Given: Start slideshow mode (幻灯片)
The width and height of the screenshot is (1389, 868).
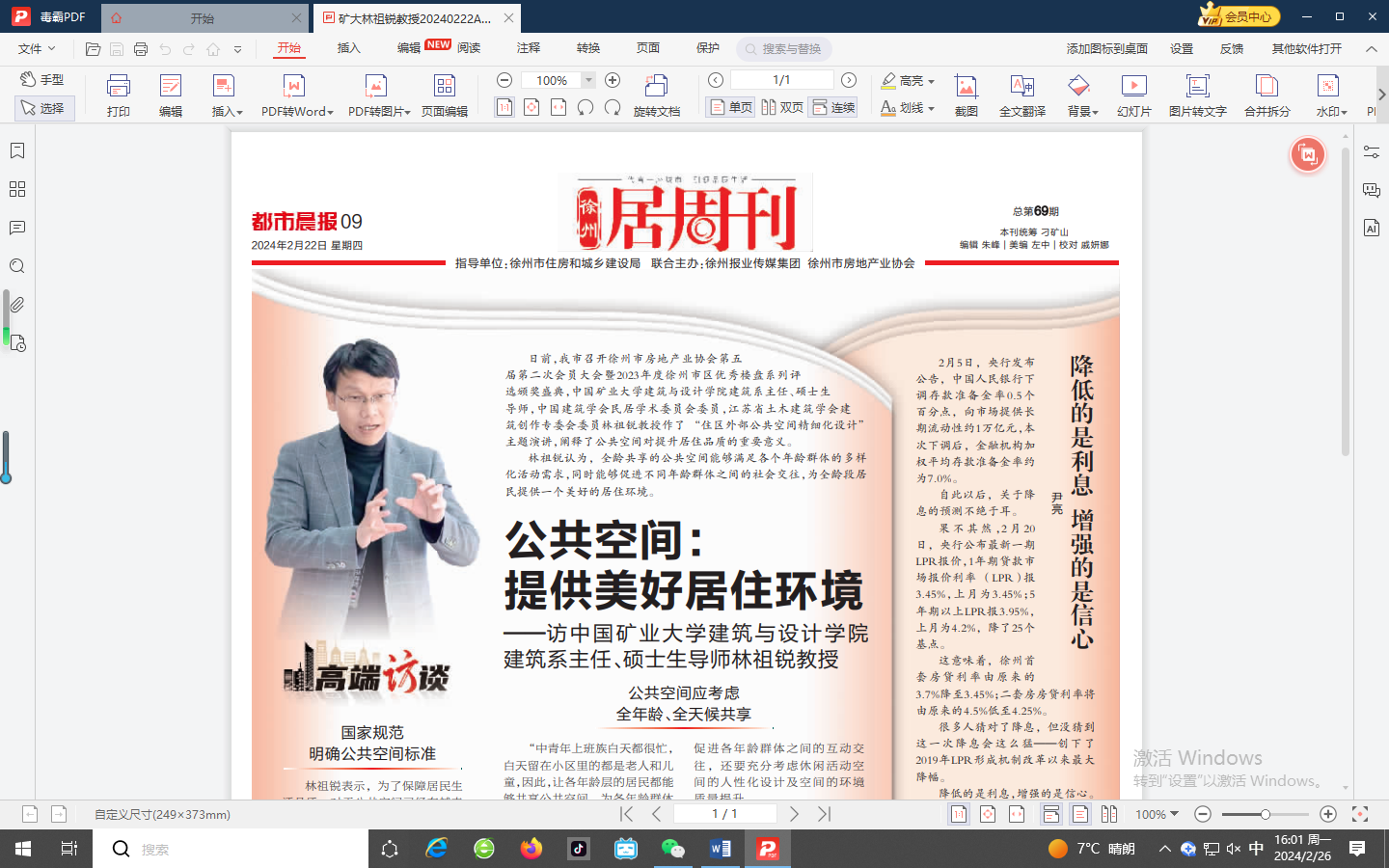Looking at the screenshot, I should [1133, 95].
